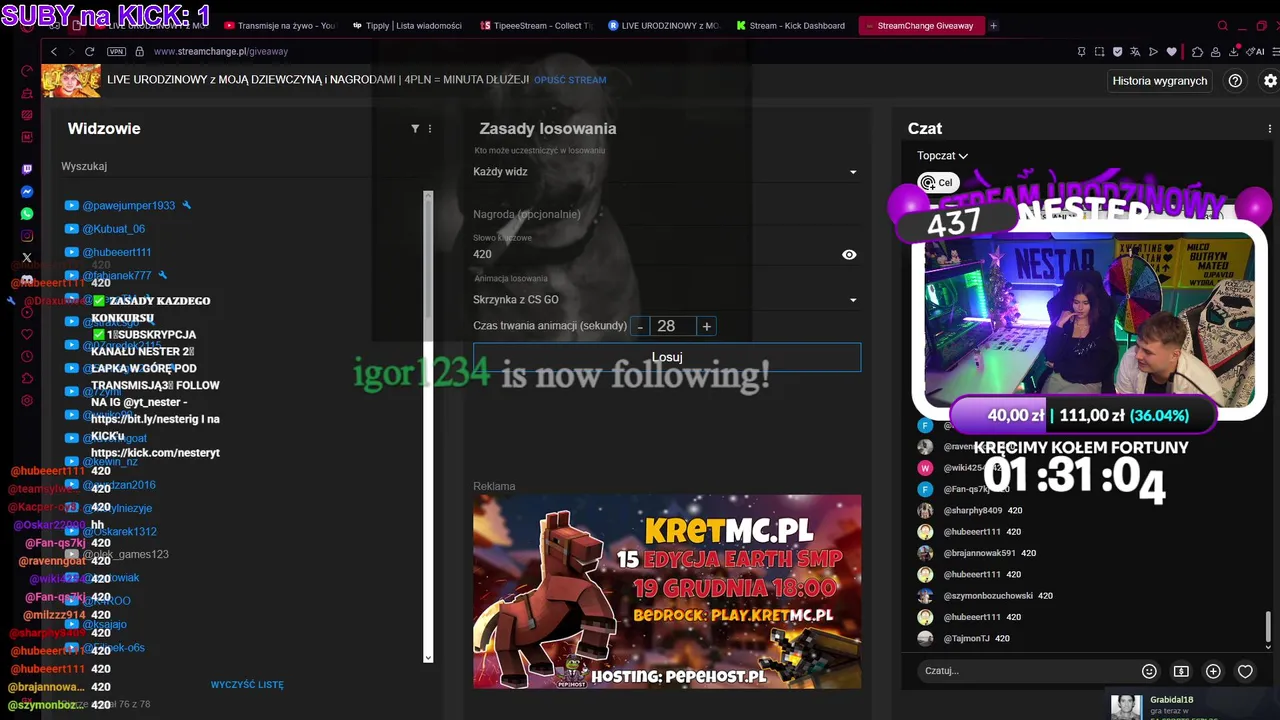Switch to Stream - Kick Dashboard tab
Screen dimensions: 1280x720
(x=790, y=26)
